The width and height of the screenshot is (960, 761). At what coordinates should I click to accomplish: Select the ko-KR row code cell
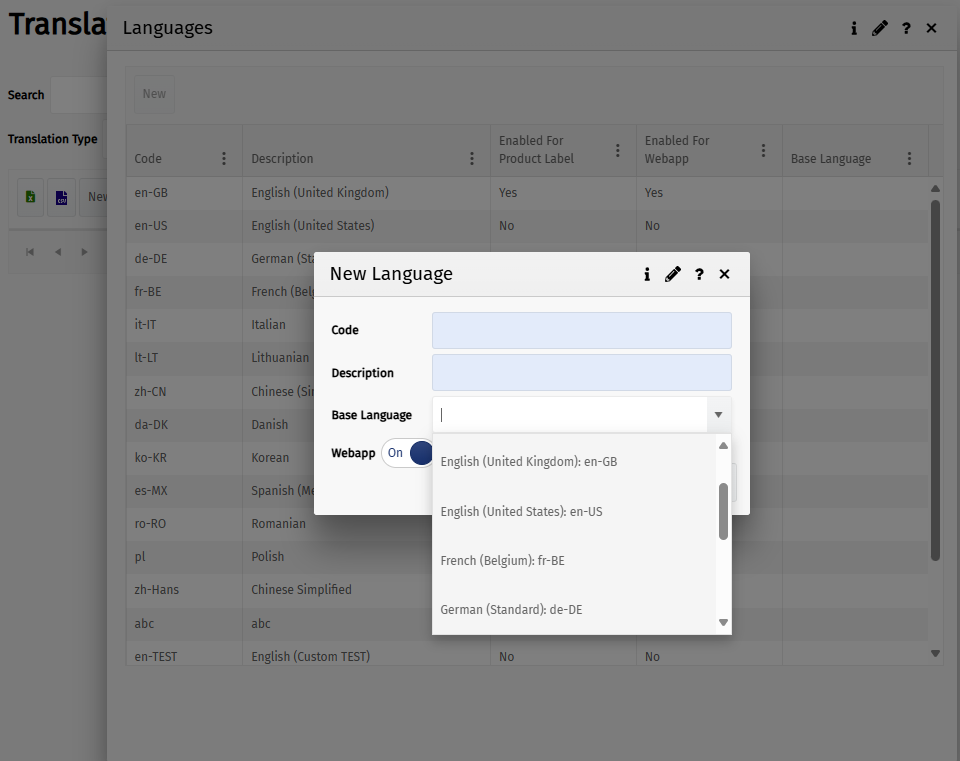coord(184,458)
